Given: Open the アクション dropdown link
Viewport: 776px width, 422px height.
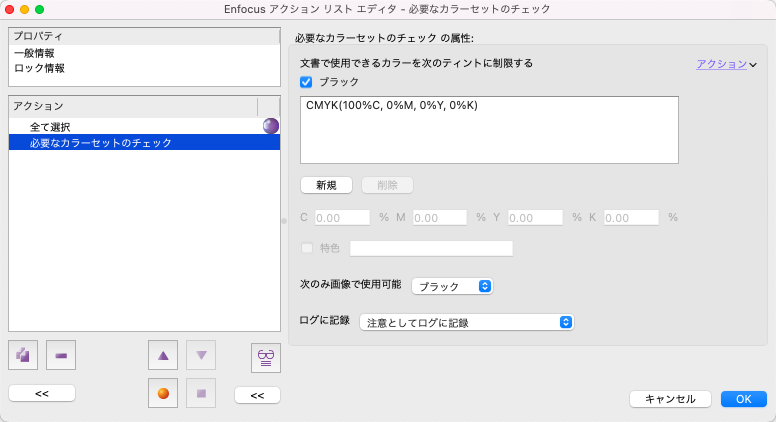Looking at the screenshot, I should [x=726, y=64].
